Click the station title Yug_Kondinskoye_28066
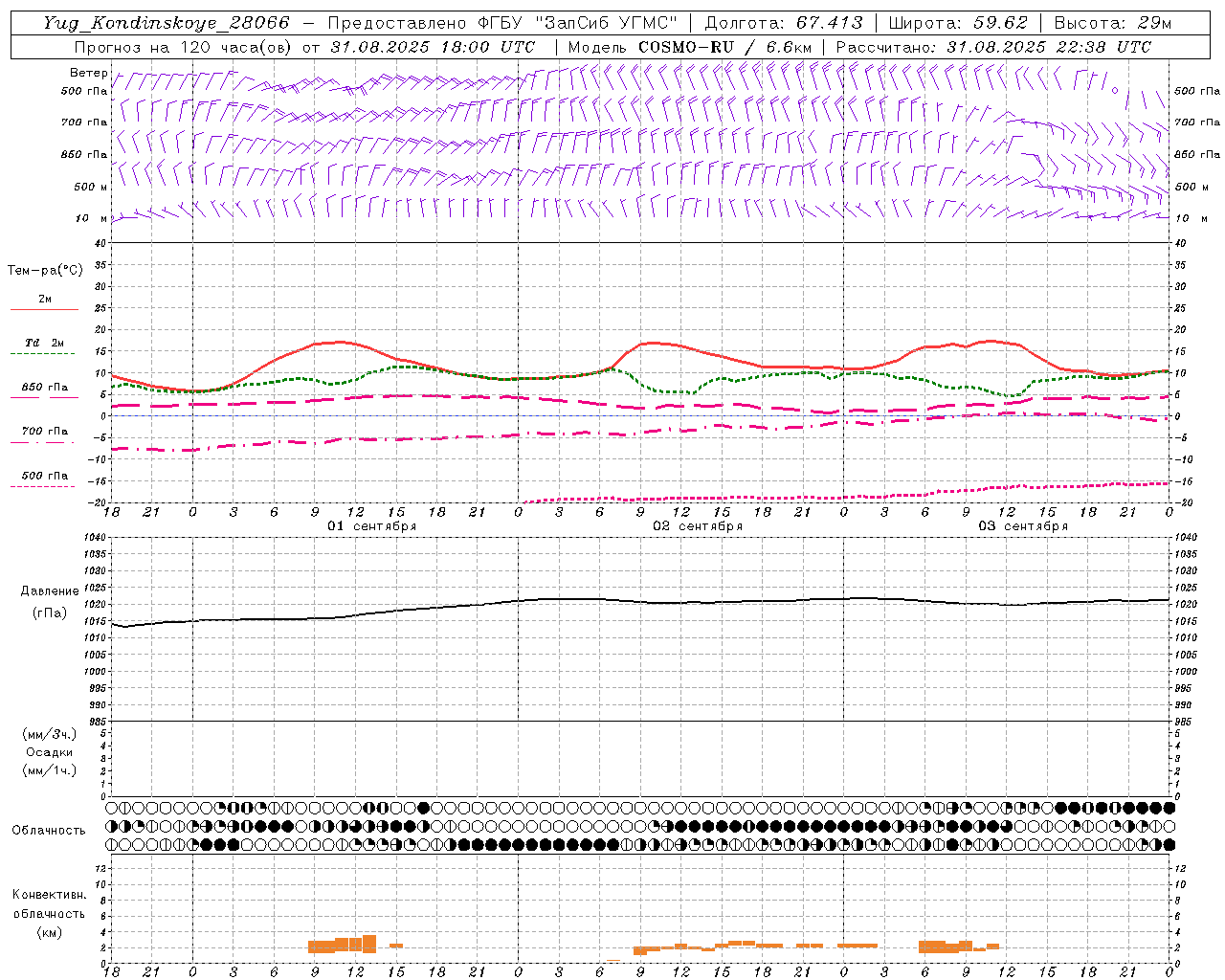Viewport: 1225px width, 980px height. click(167, 23)
